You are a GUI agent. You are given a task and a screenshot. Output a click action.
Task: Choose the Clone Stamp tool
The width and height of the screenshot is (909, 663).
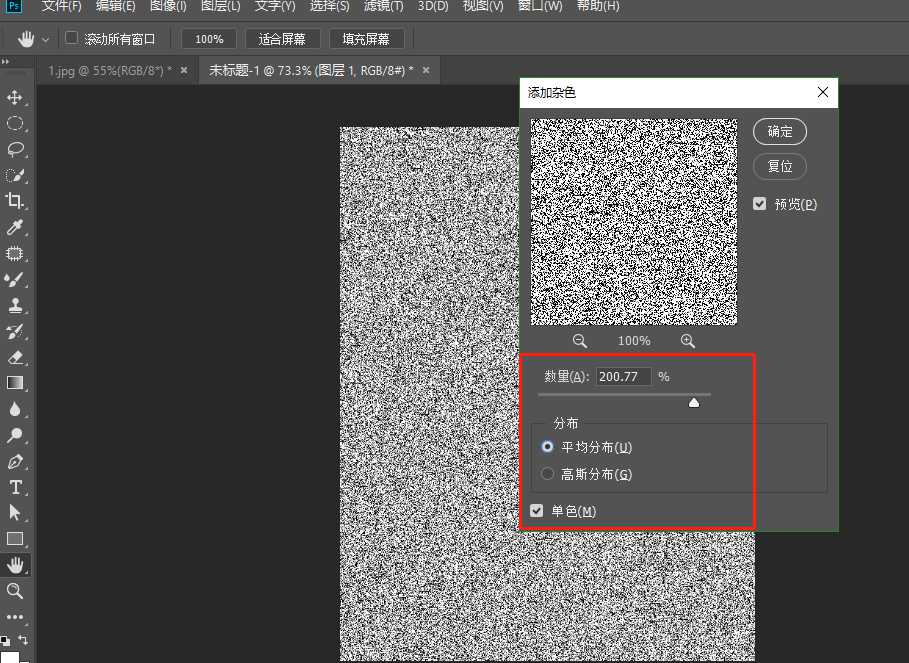(14, 305)
